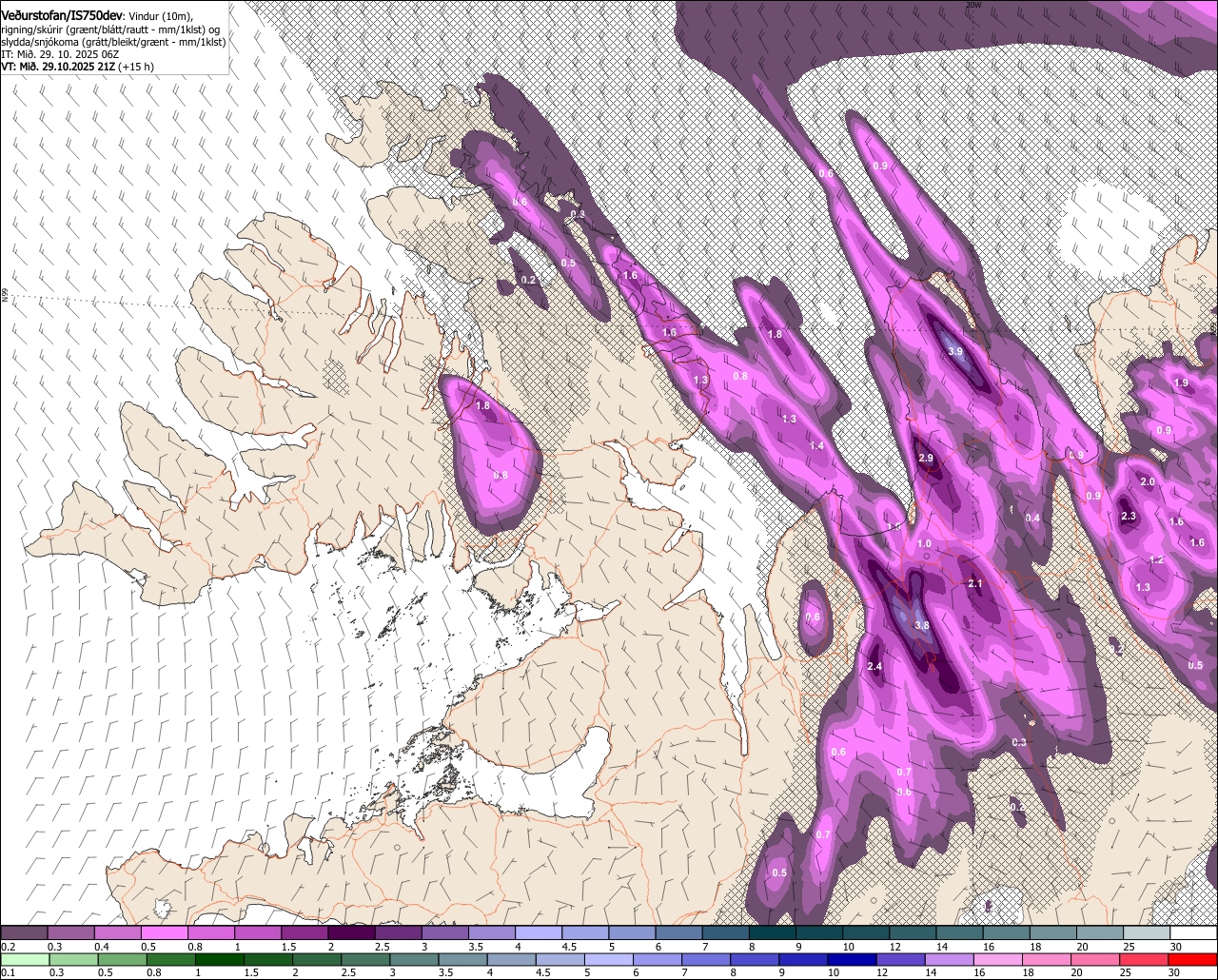The height and width of the screenshot is (980, 1218).
Task: Click the 2.1 value label on the map
Action: 974,583
